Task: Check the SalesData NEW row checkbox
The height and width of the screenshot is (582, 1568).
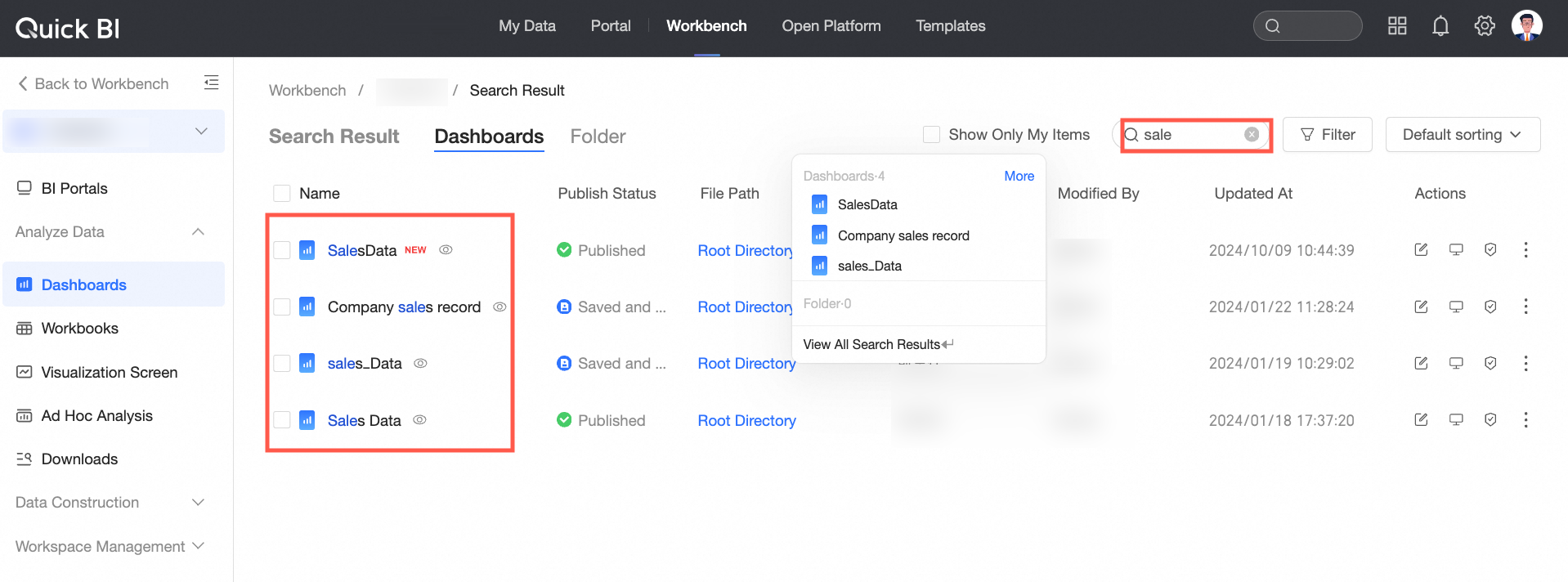Action: pyautogui.click(x=282, y=250)
